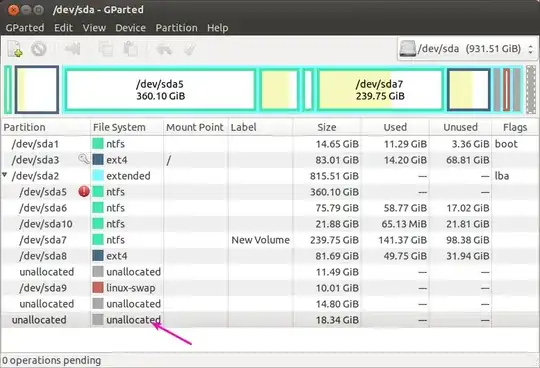This screenshot has height=368, width=540.
Task: Click the Apply all operations checkmark icon
Action: (x=189, y=49)
